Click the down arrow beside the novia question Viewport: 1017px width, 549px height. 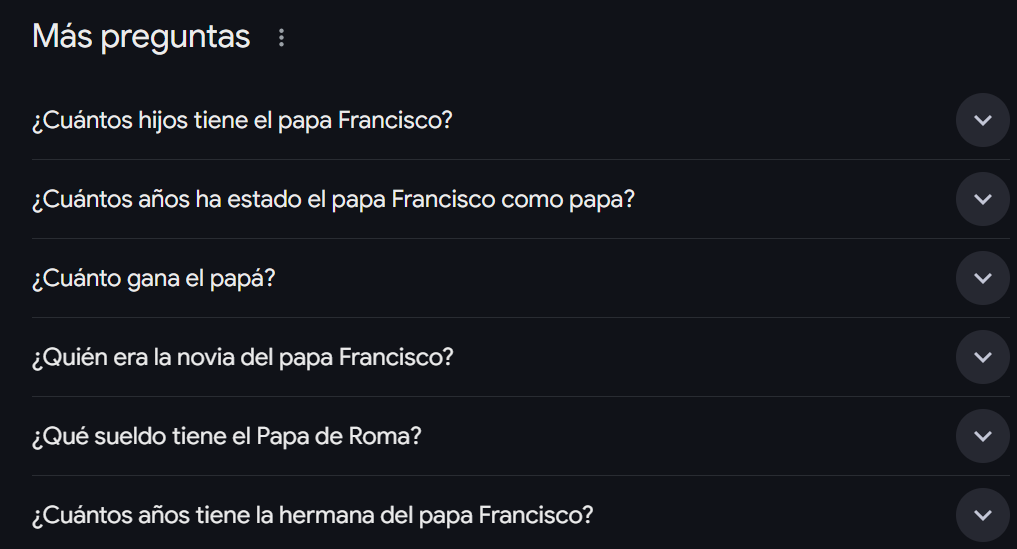point(982,357)
